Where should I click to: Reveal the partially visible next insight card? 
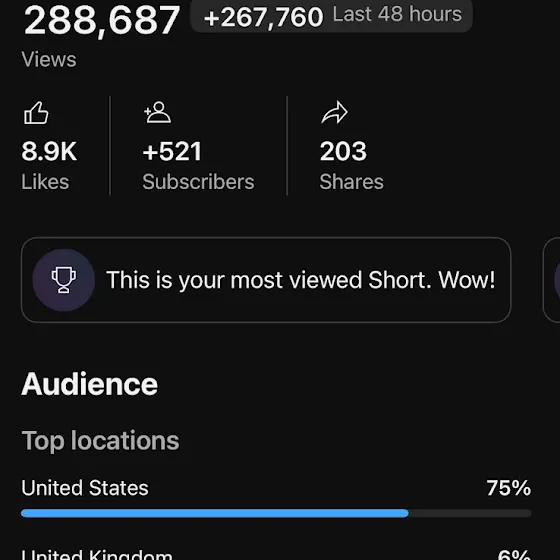click(x=551, y=280)
